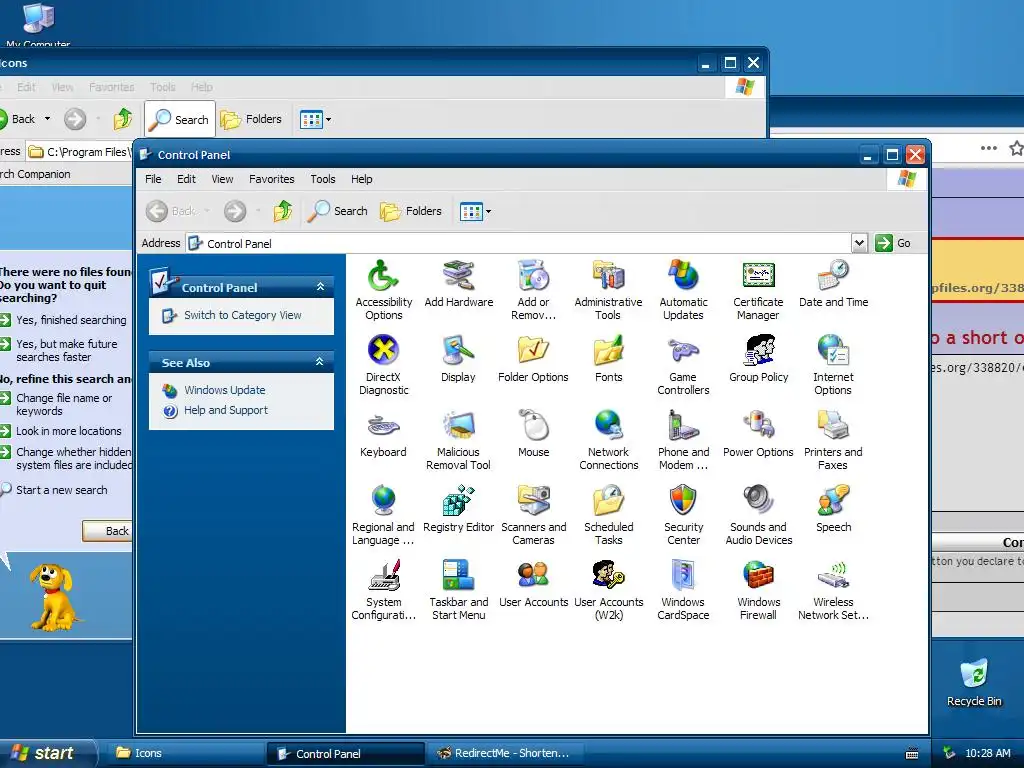Open Back history dropdown in Icons window

coord(47,119)
